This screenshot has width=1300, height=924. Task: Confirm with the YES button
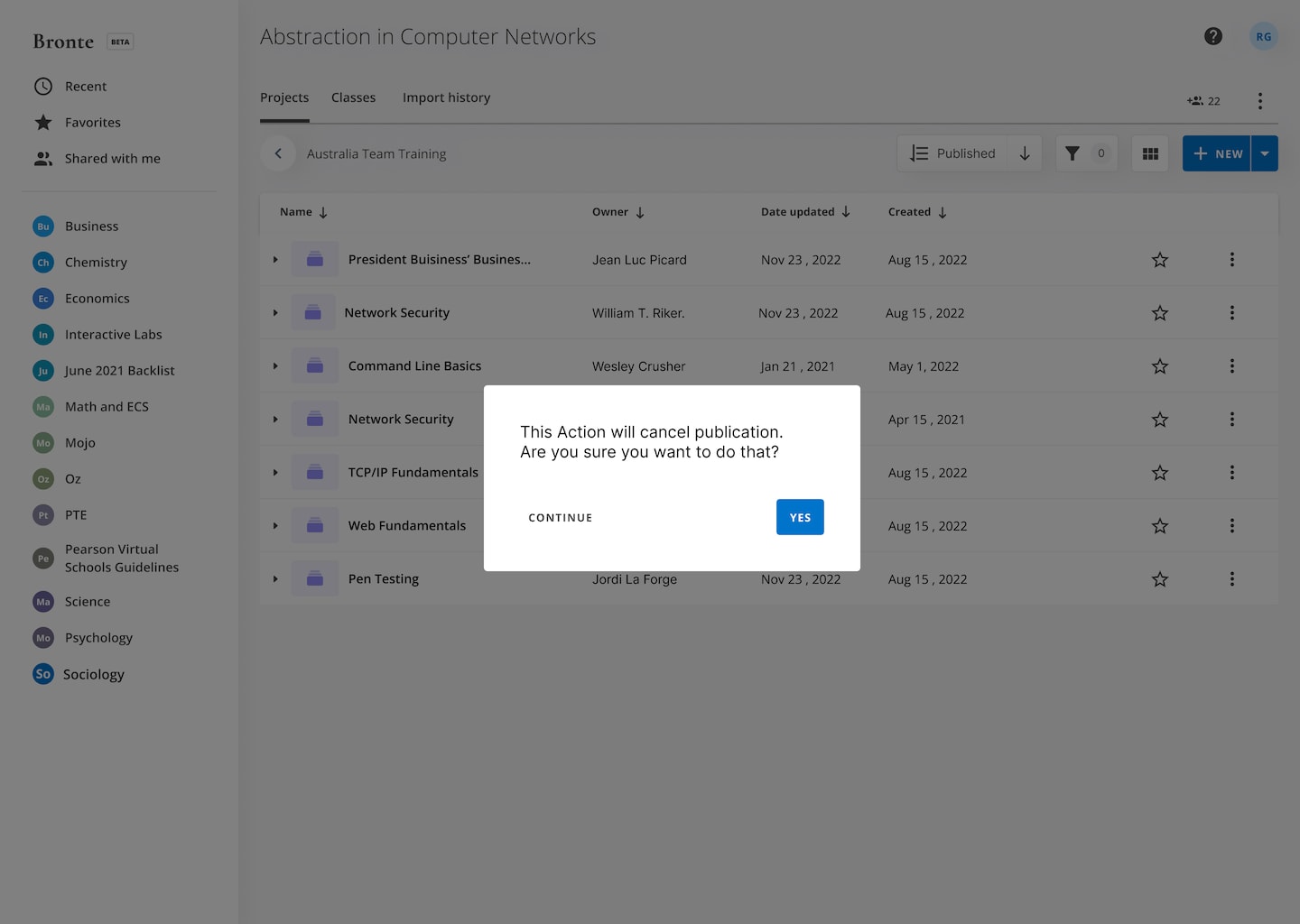(800, 517)
